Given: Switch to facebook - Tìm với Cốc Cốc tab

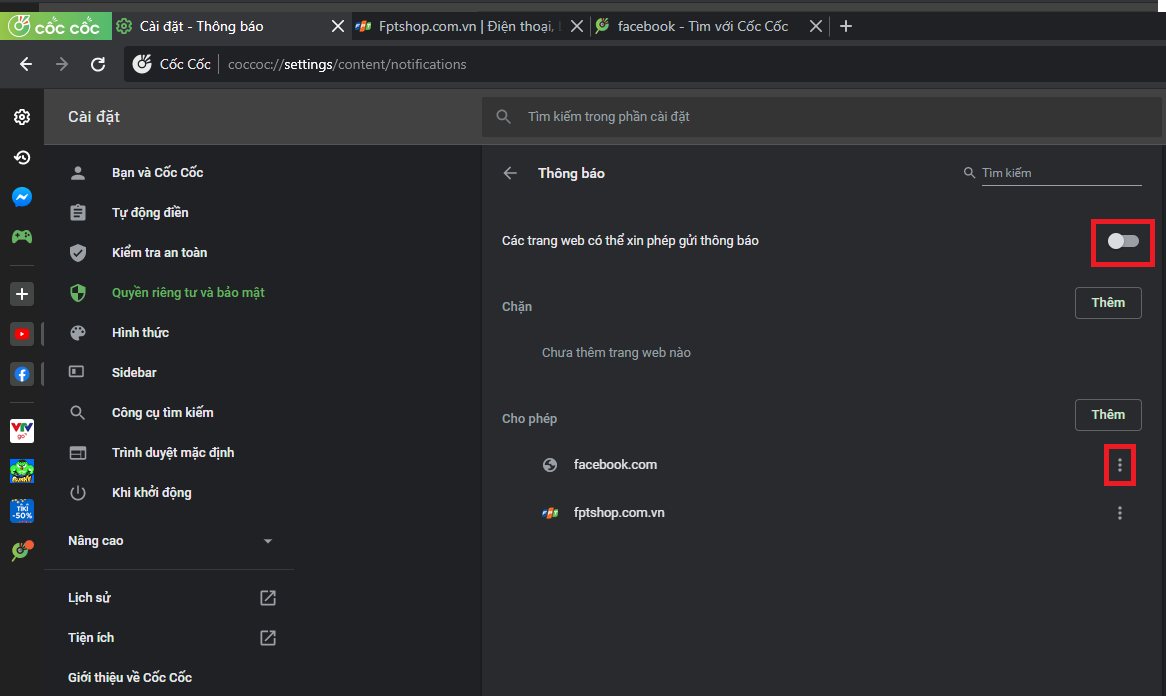Looking at the screenshot, I should pyautogui.click(x=709, y=26).
